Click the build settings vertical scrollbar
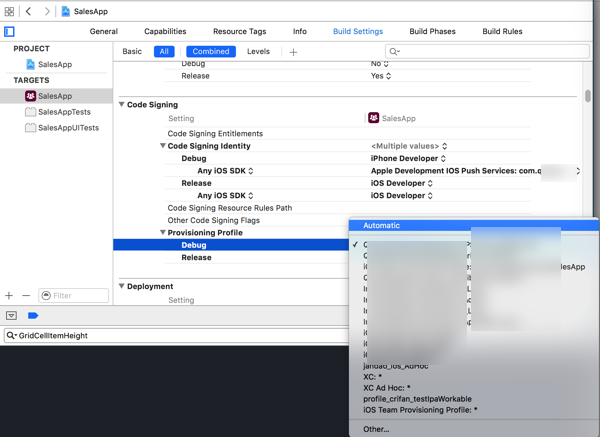The image size is (600, 437). 588,96
